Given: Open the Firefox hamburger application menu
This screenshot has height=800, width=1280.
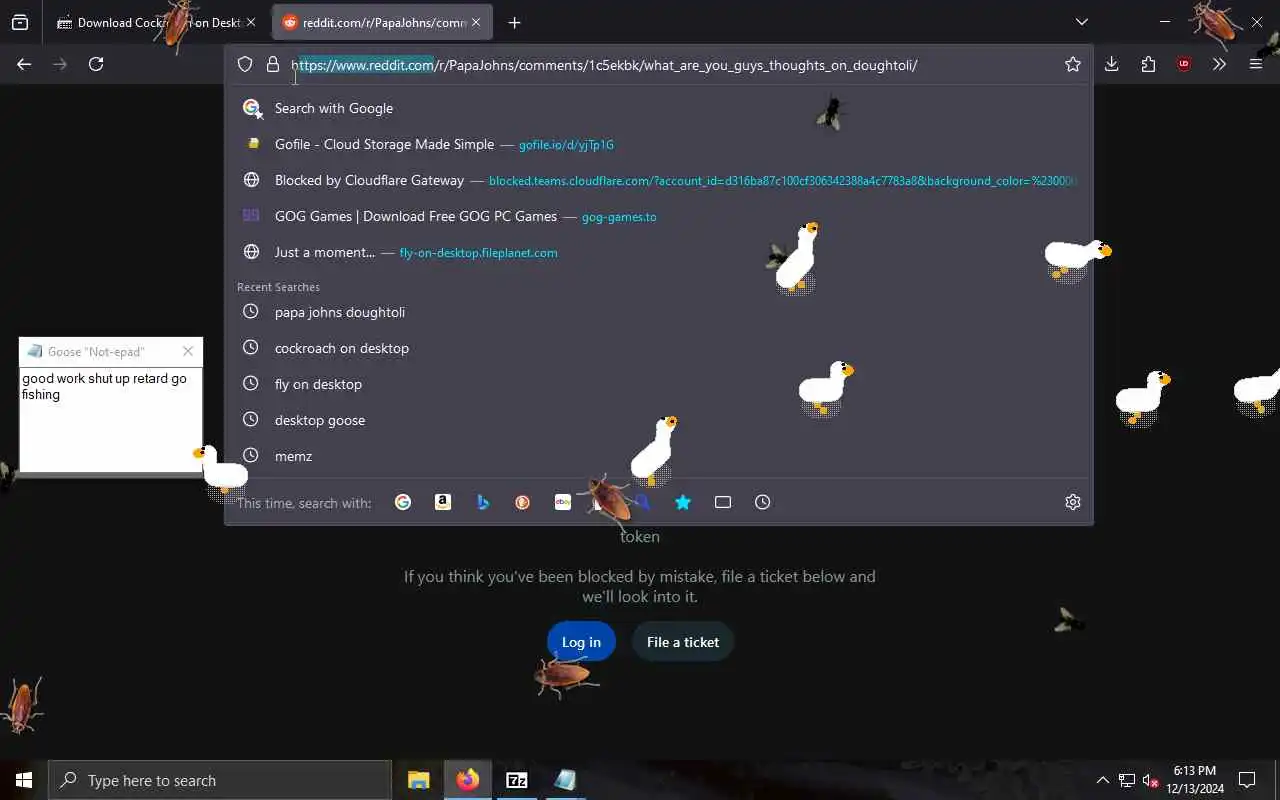Looking at the screenshot, I should click(x=1256, y=64).
